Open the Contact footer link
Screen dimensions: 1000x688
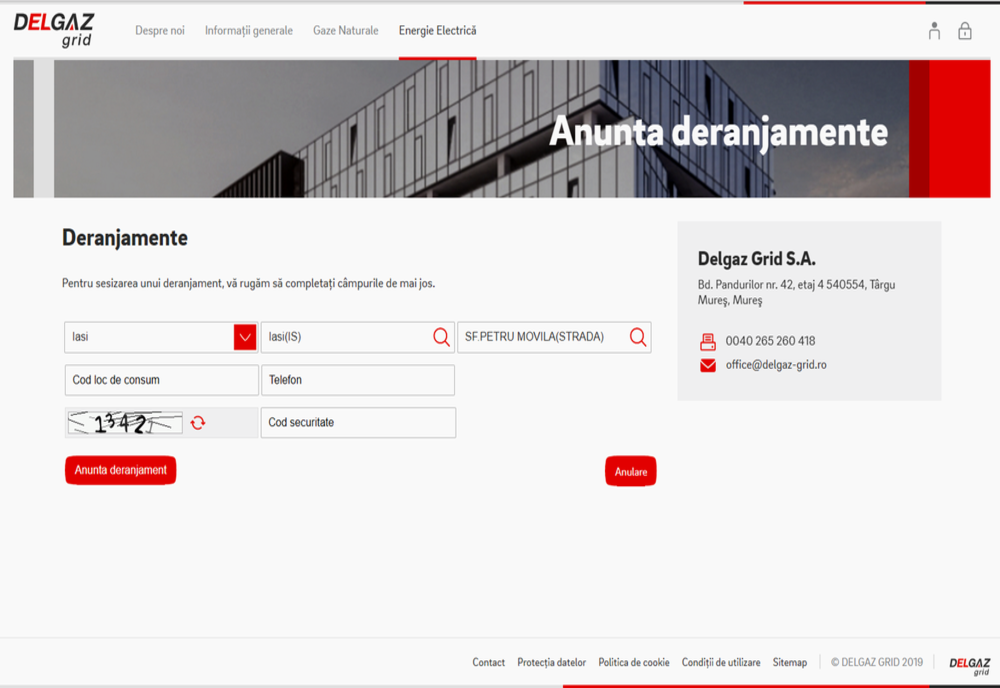[x=488, y=662]
